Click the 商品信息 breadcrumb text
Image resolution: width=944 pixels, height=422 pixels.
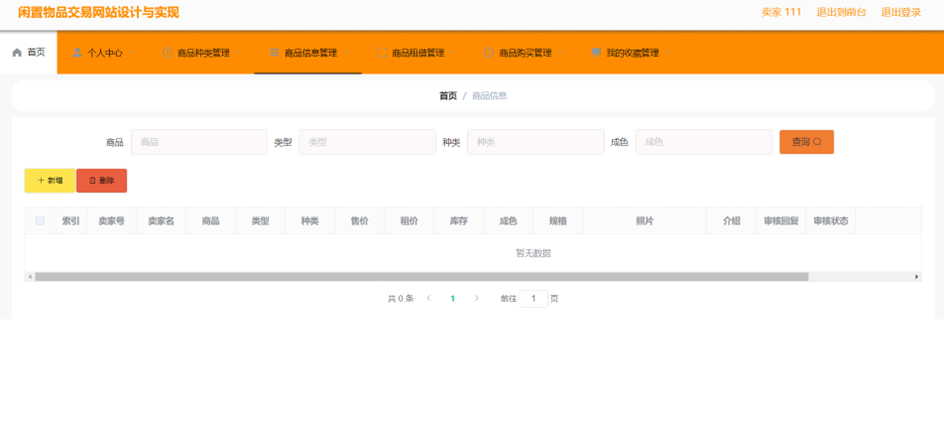click(489, 96)
